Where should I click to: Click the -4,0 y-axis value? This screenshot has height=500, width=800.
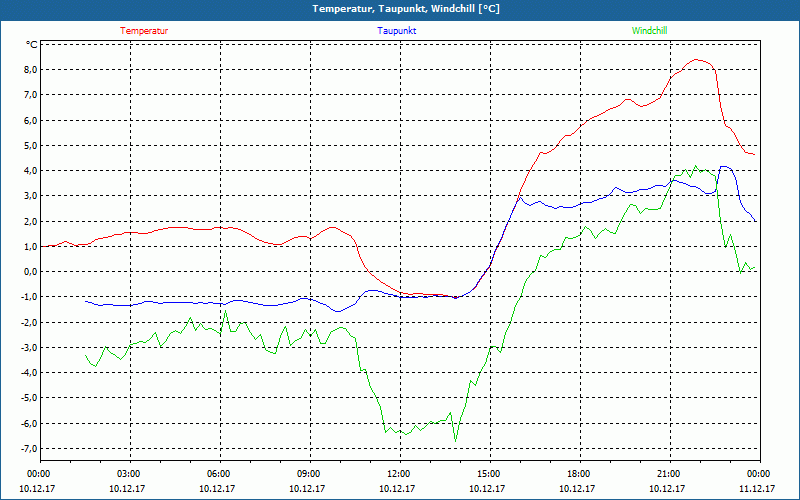(29, 372)
